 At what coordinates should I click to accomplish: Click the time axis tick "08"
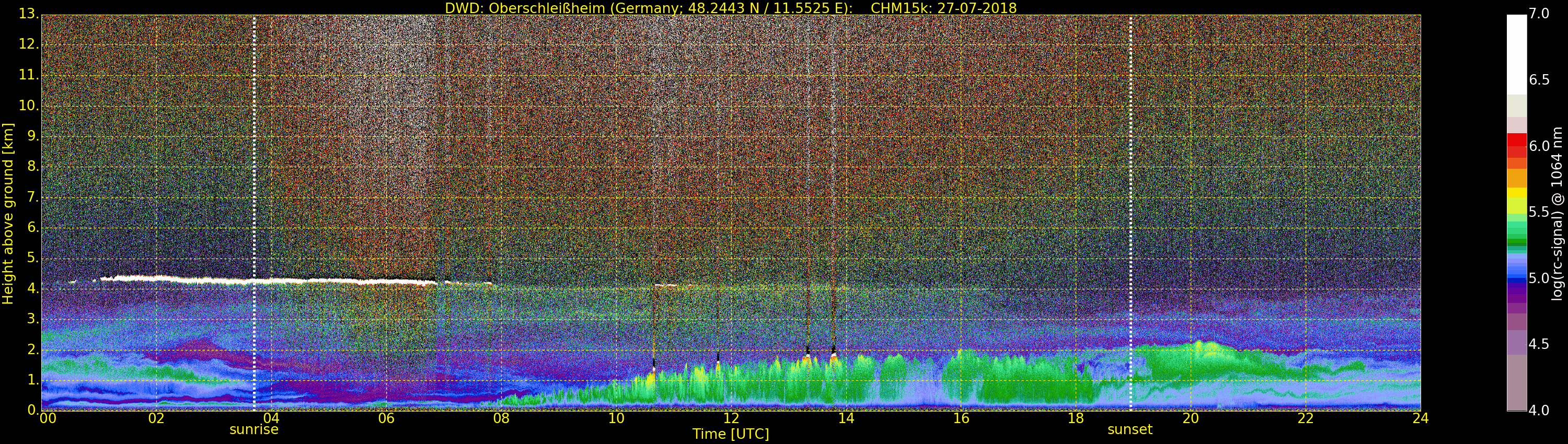[x=501, y=418]
